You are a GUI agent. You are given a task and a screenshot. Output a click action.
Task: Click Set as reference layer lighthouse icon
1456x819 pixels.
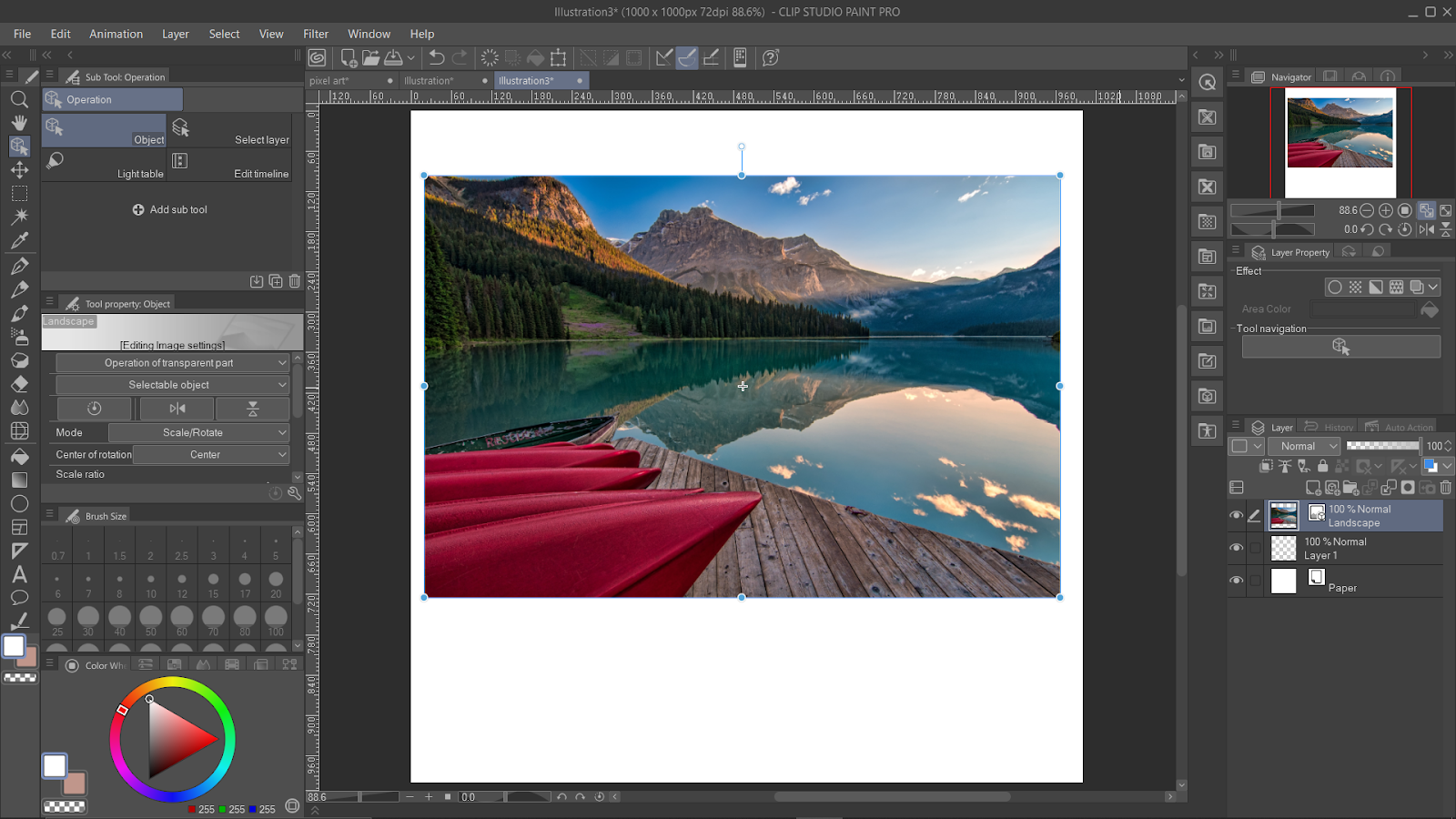click(1285, 466)
